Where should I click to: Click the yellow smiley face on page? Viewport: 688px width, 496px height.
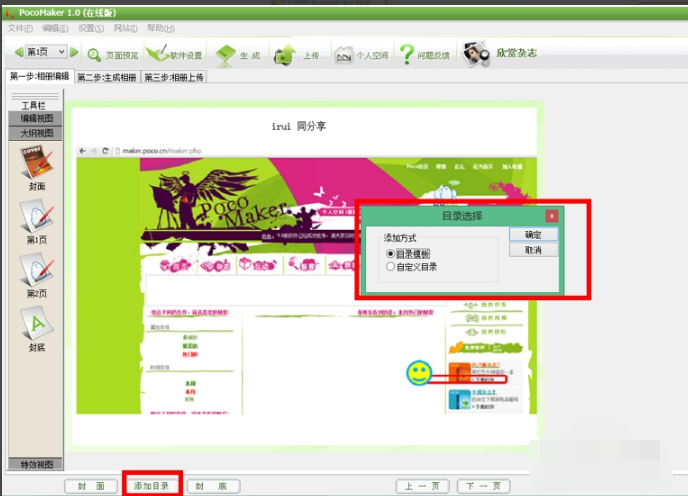(x=419, y=373)
